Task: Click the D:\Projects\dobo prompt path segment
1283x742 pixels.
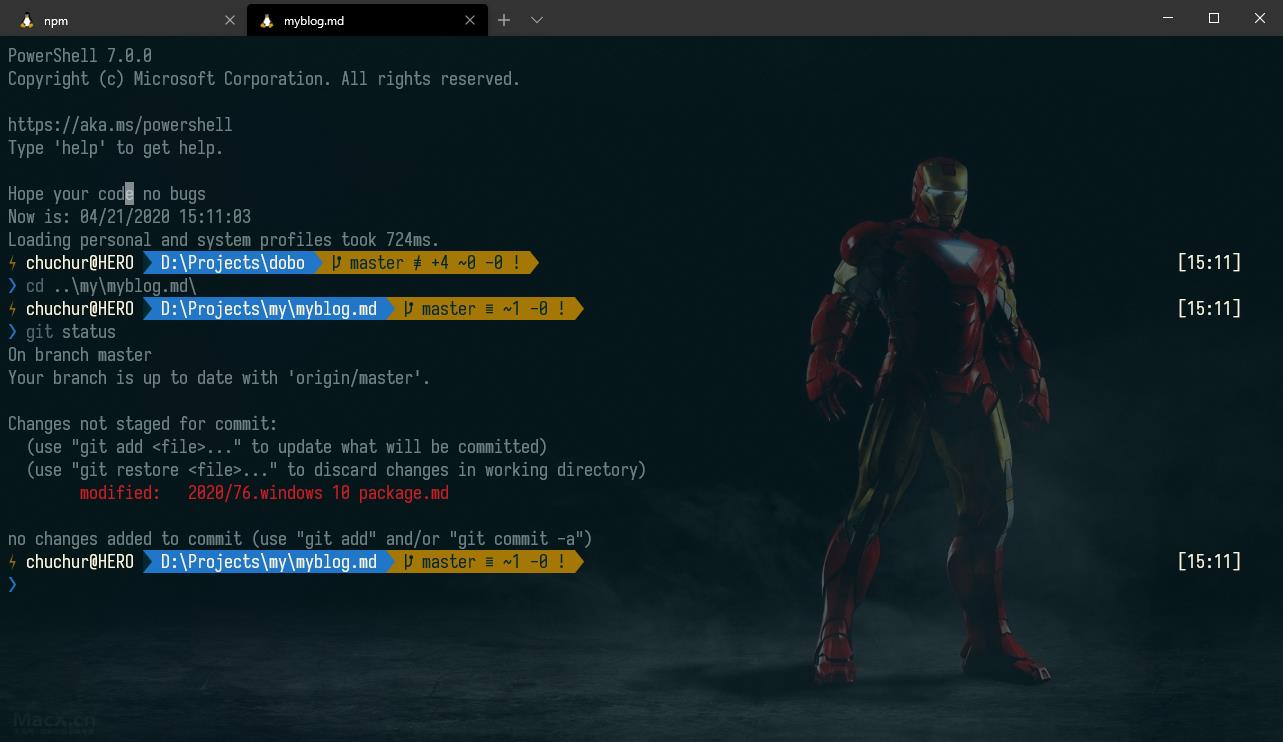Action: (x=233, y=263)
